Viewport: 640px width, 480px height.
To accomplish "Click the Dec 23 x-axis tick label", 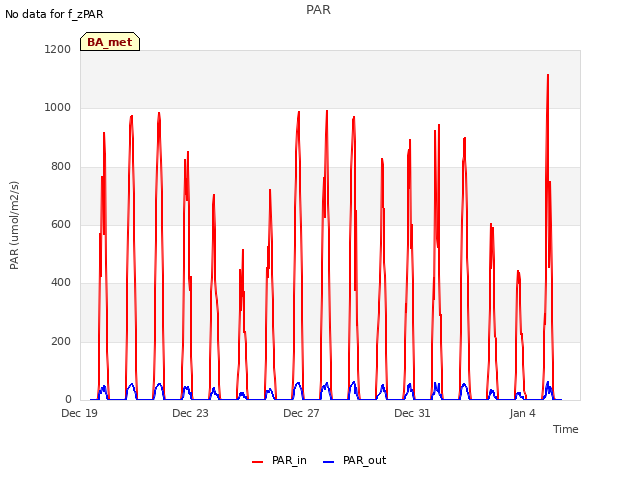I will click(190, 413).
